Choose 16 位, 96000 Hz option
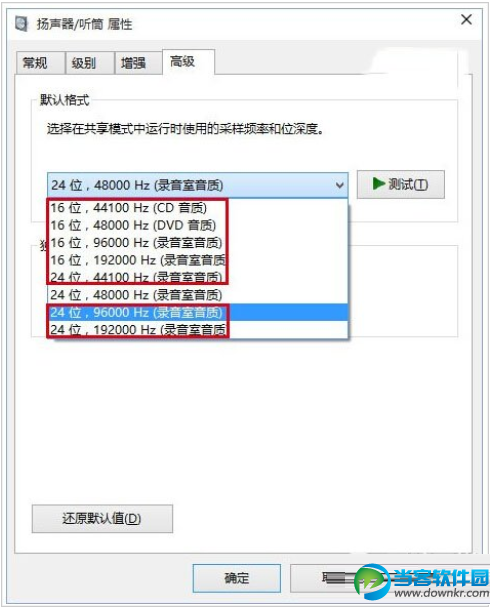 (x=197, y=242)
